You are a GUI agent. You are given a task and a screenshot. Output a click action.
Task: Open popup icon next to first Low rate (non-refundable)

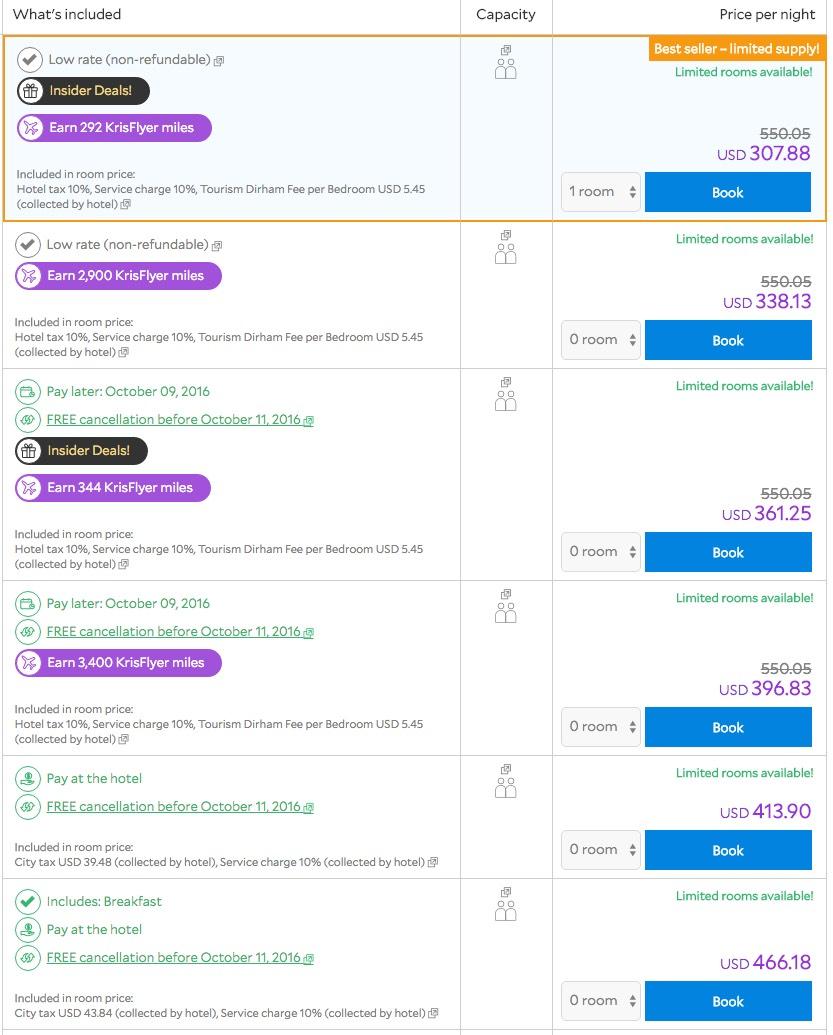click(x=219, y=61)
